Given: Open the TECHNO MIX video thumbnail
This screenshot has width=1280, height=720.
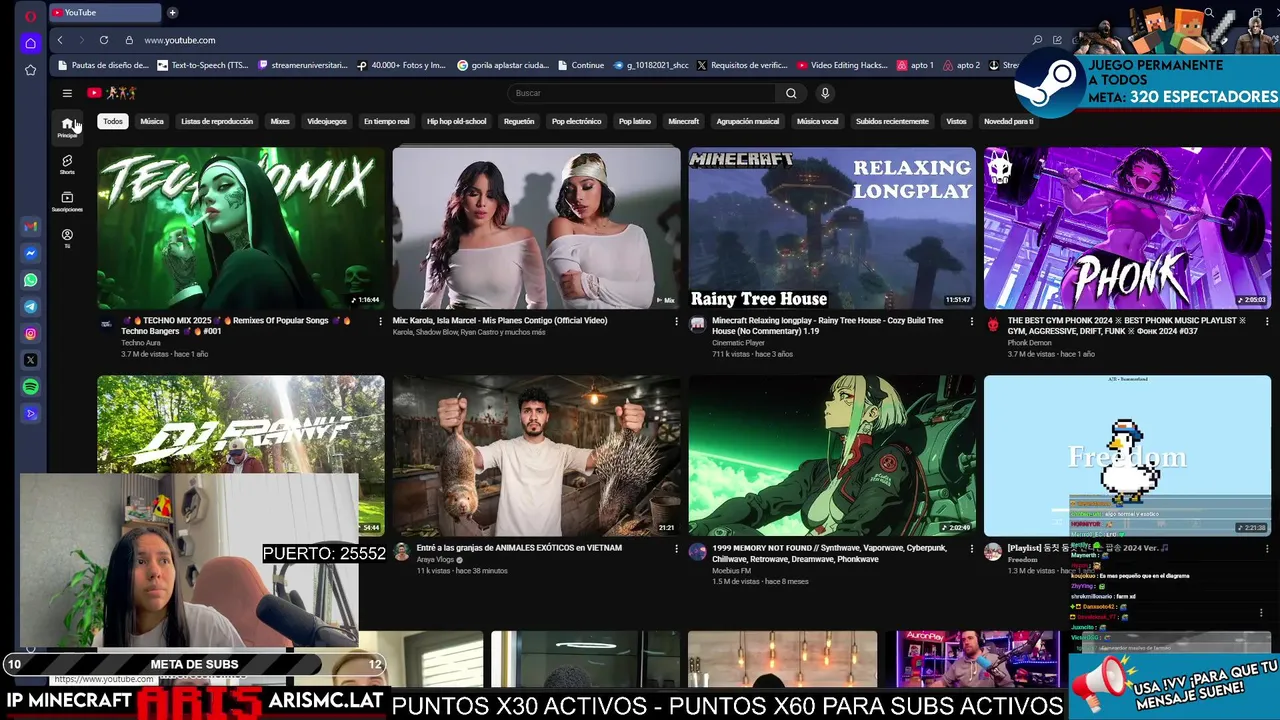Looking at the screenshot, I should coord(241,228).
